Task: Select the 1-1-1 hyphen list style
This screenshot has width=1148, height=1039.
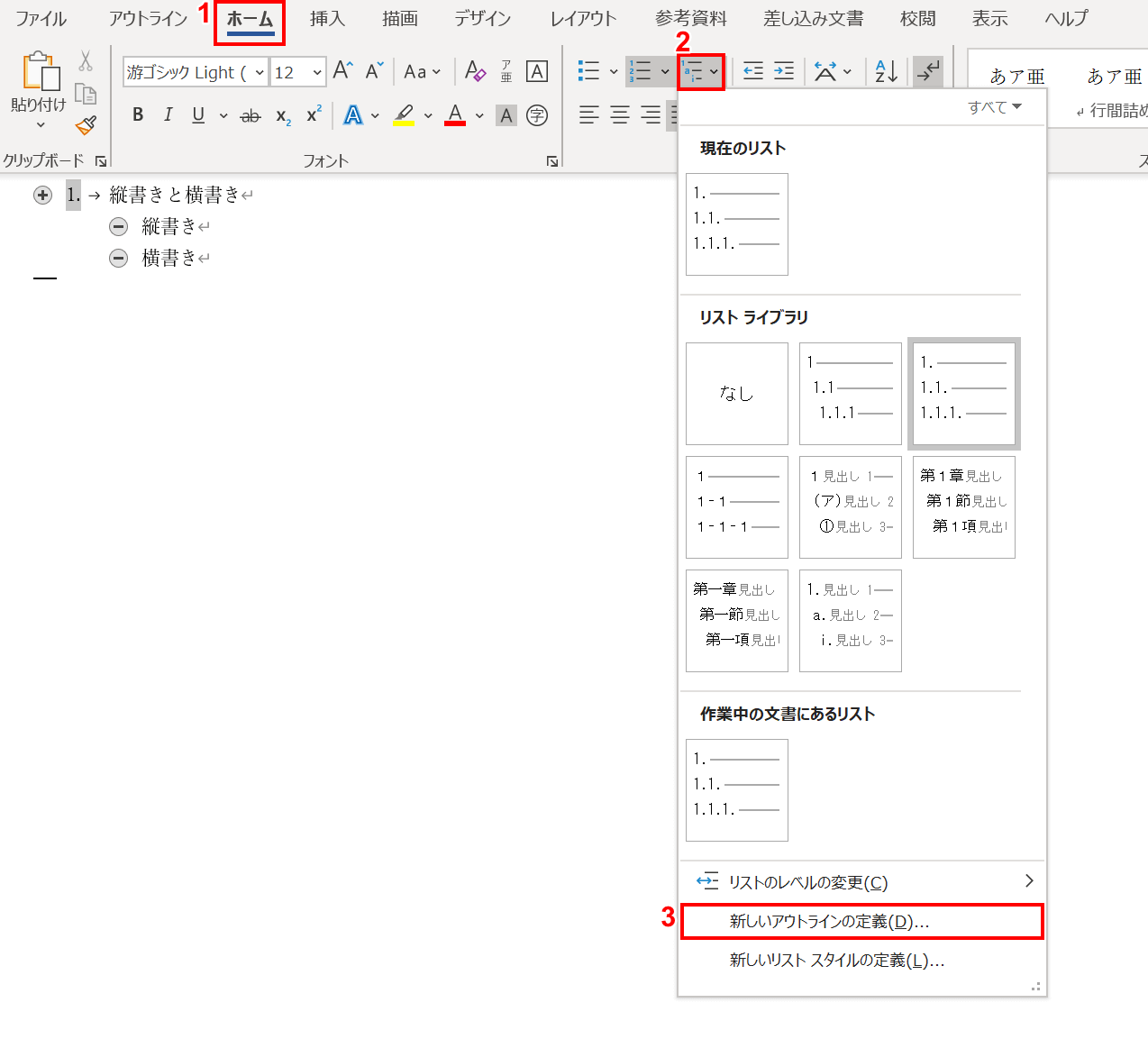Action: 737,507
